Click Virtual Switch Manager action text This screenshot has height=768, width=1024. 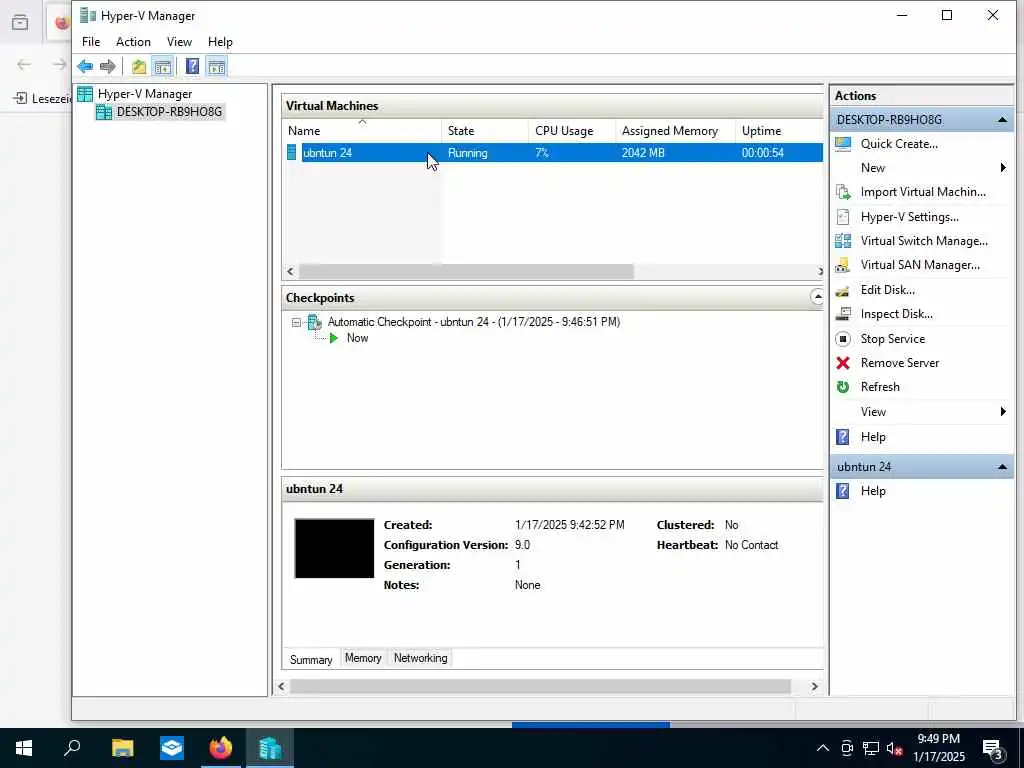[924, 241]
